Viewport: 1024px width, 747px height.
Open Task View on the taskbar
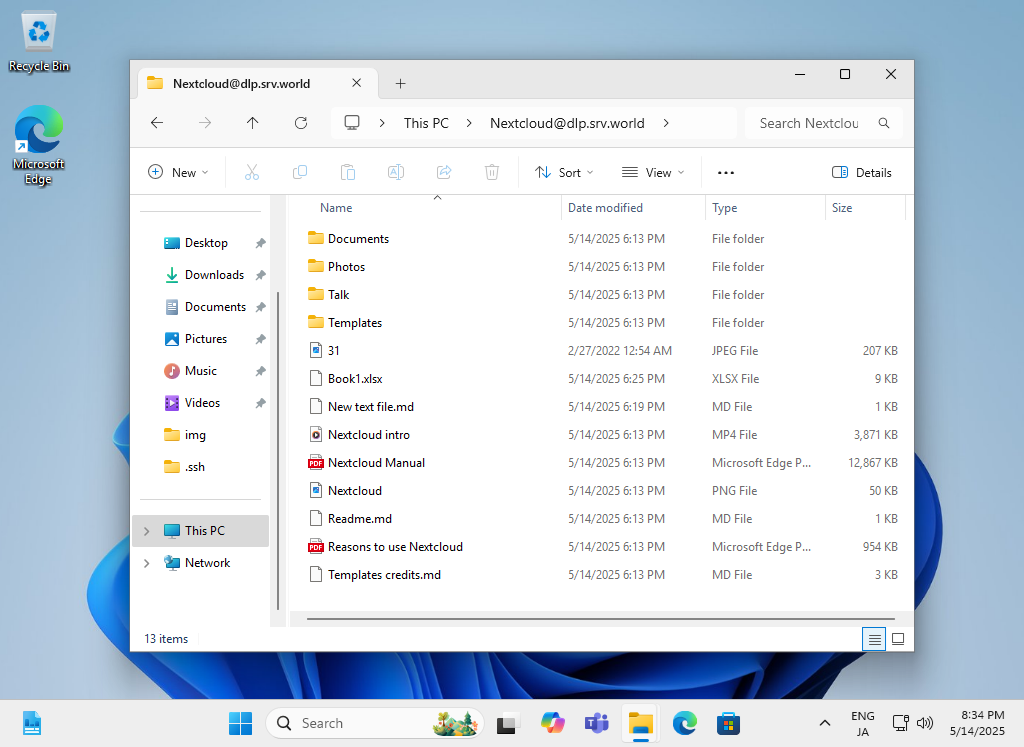click(509, 723)
